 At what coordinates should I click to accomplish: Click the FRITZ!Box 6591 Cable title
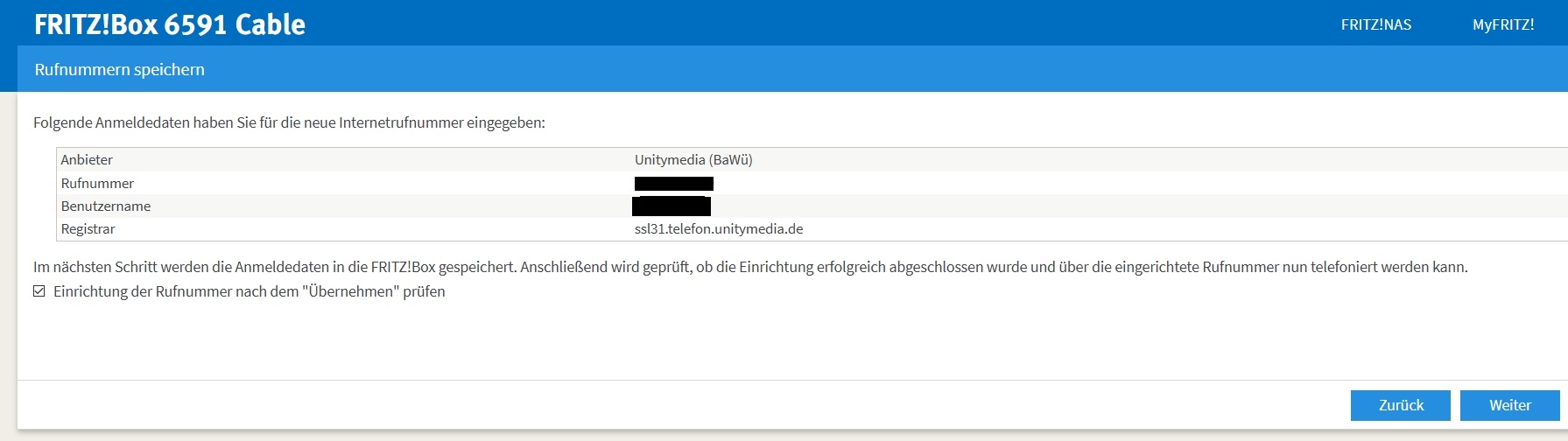coord(170,24)
